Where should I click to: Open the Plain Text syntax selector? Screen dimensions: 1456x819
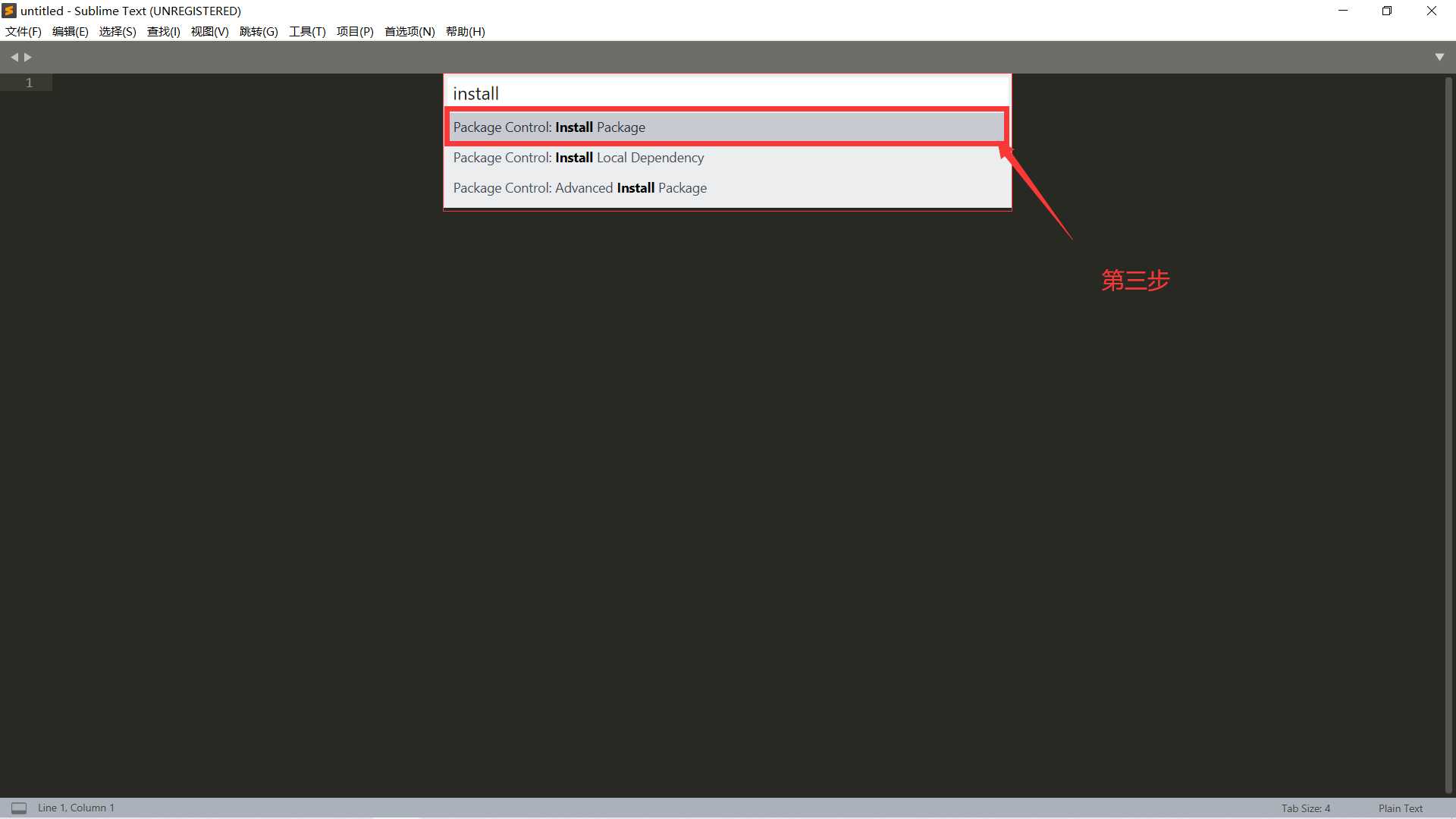(x=1401, y=808)
